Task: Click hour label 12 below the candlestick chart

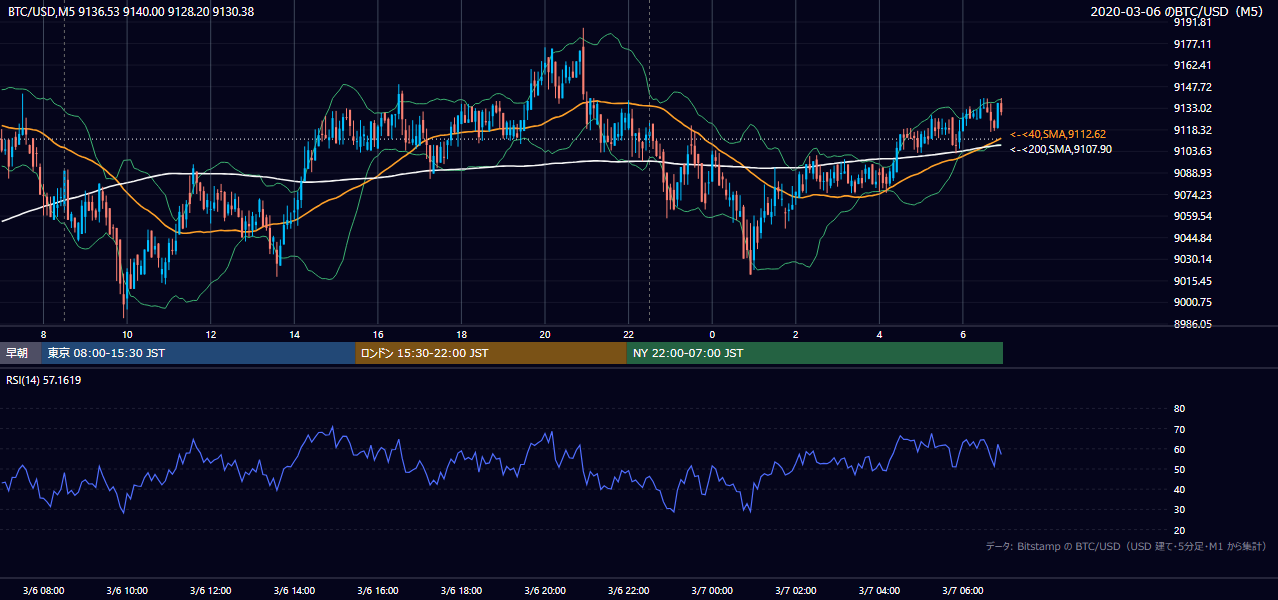Action: point(210,334)
